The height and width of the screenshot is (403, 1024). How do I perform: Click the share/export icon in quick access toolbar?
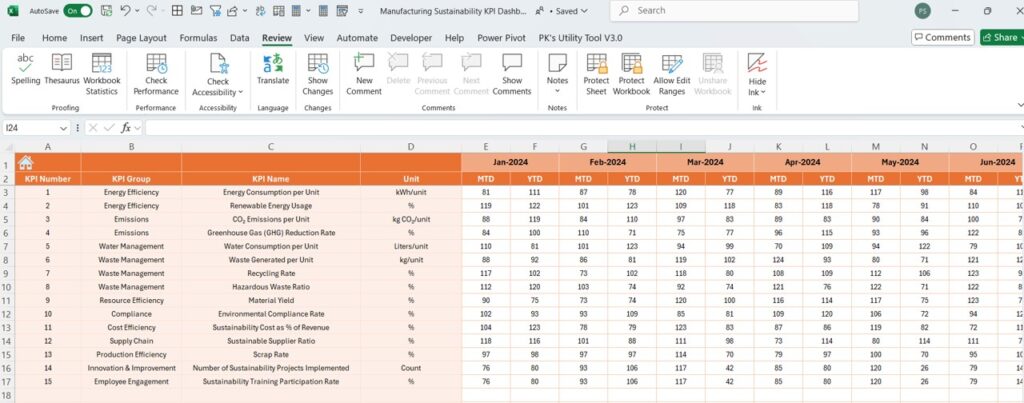click(x=232, y=10)
